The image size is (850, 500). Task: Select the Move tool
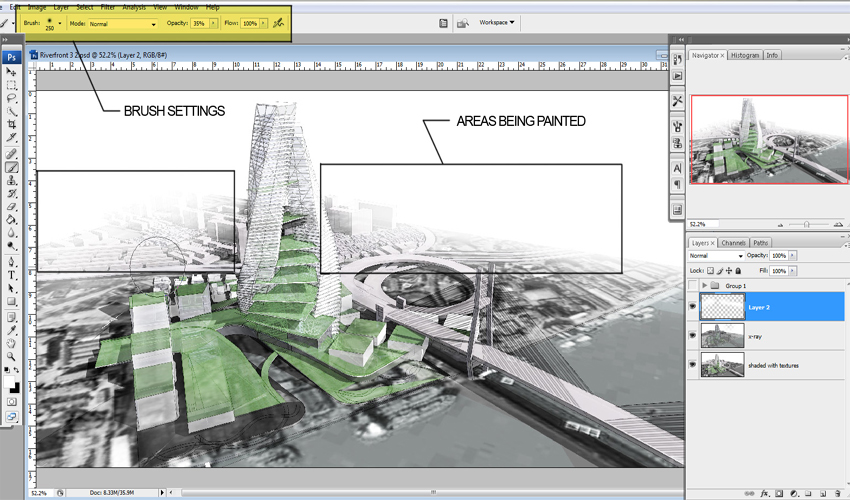11,72
